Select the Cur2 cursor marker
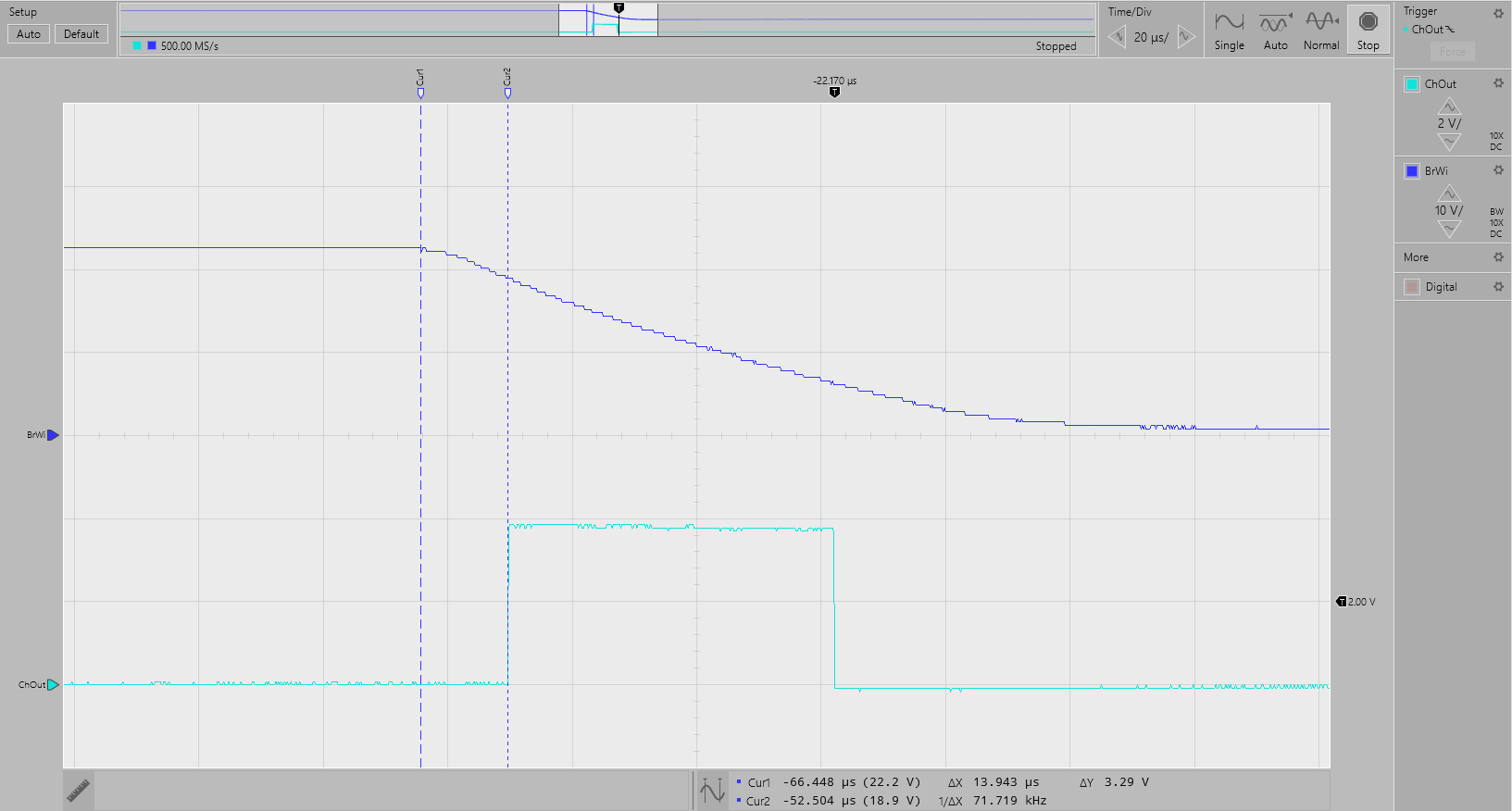1512x811 pixels. pos(507,92)
